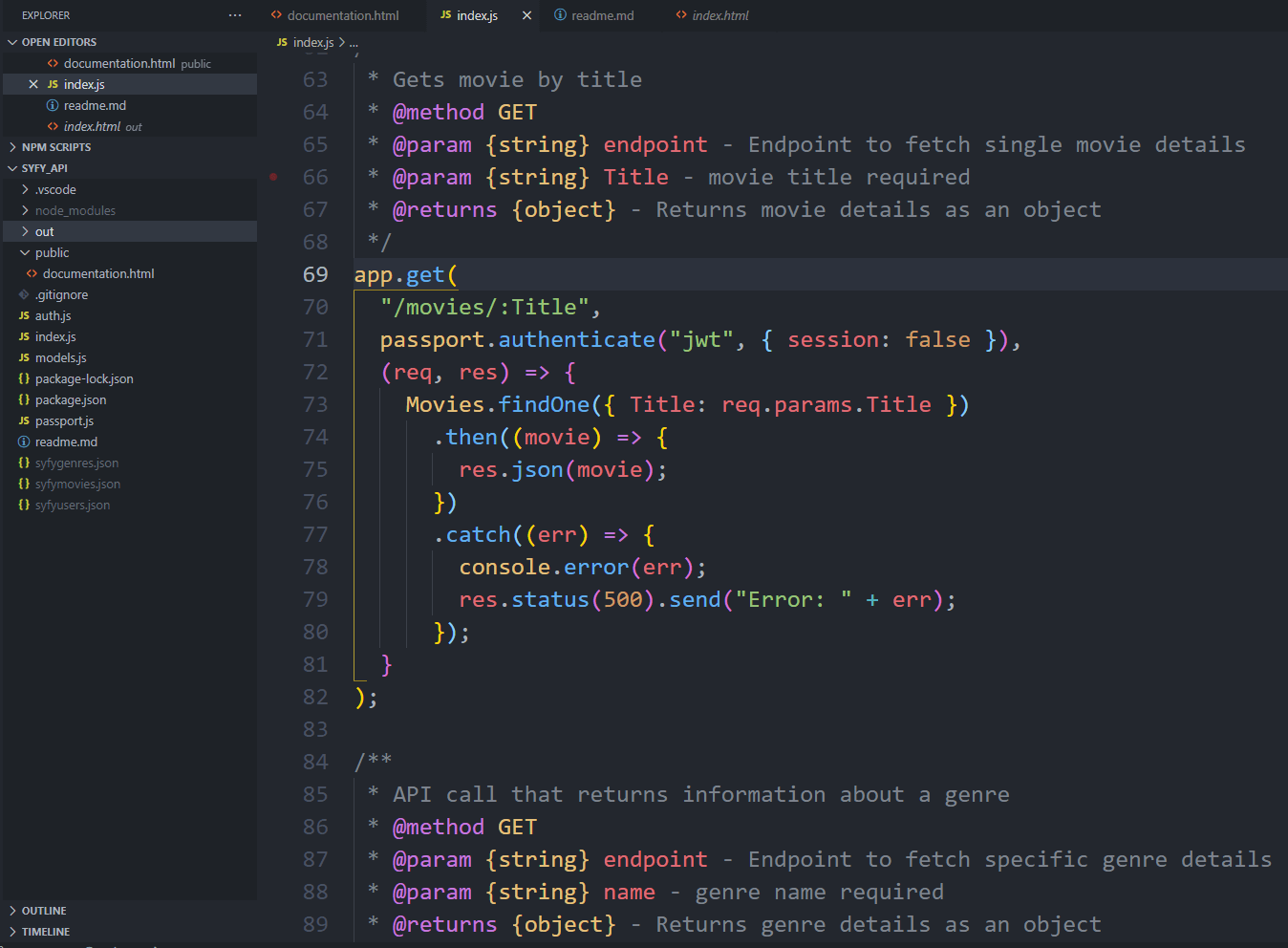Expand the out folder

click(130, 231)
